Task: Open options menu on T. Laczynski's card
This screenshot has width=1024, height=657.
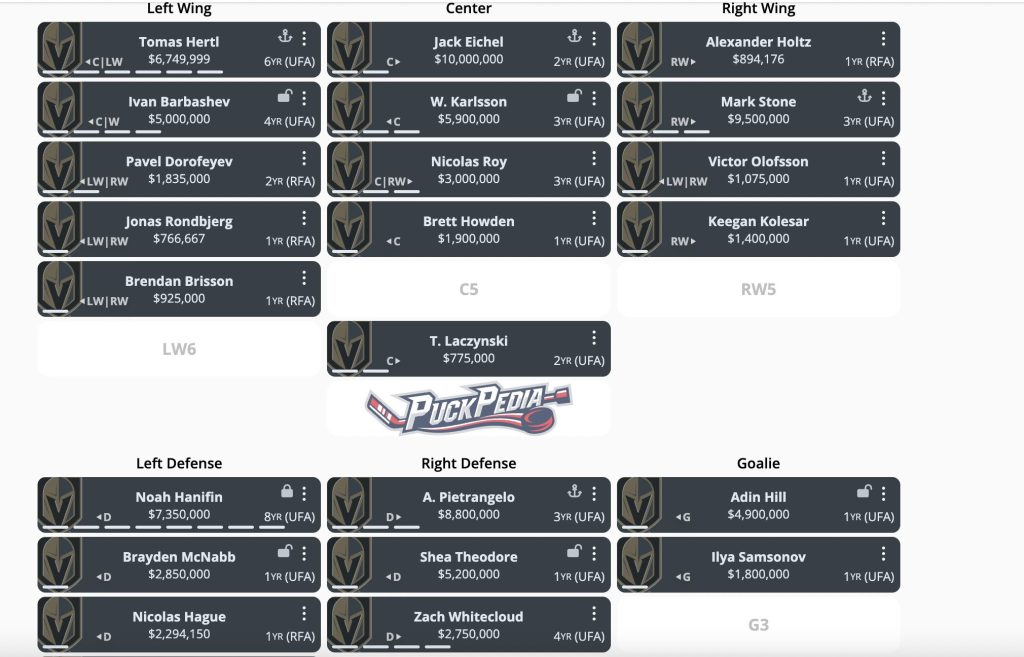Action: click(x=594, y=338)
